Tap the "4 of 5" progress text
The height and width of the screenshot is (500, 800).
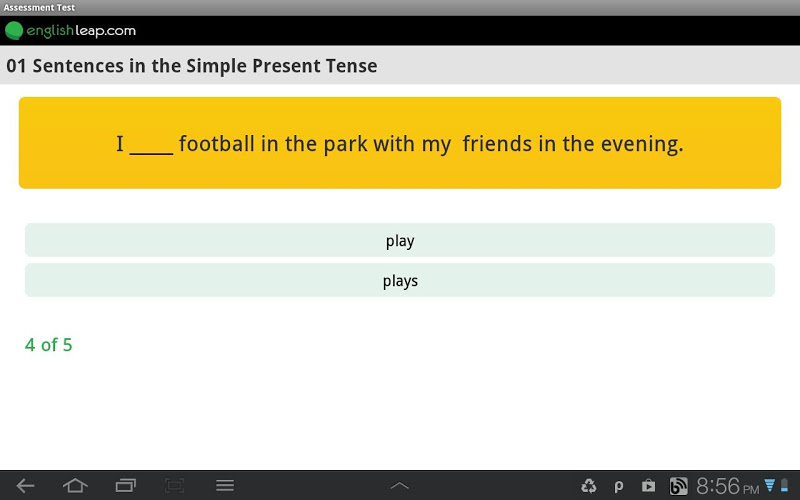49,345
